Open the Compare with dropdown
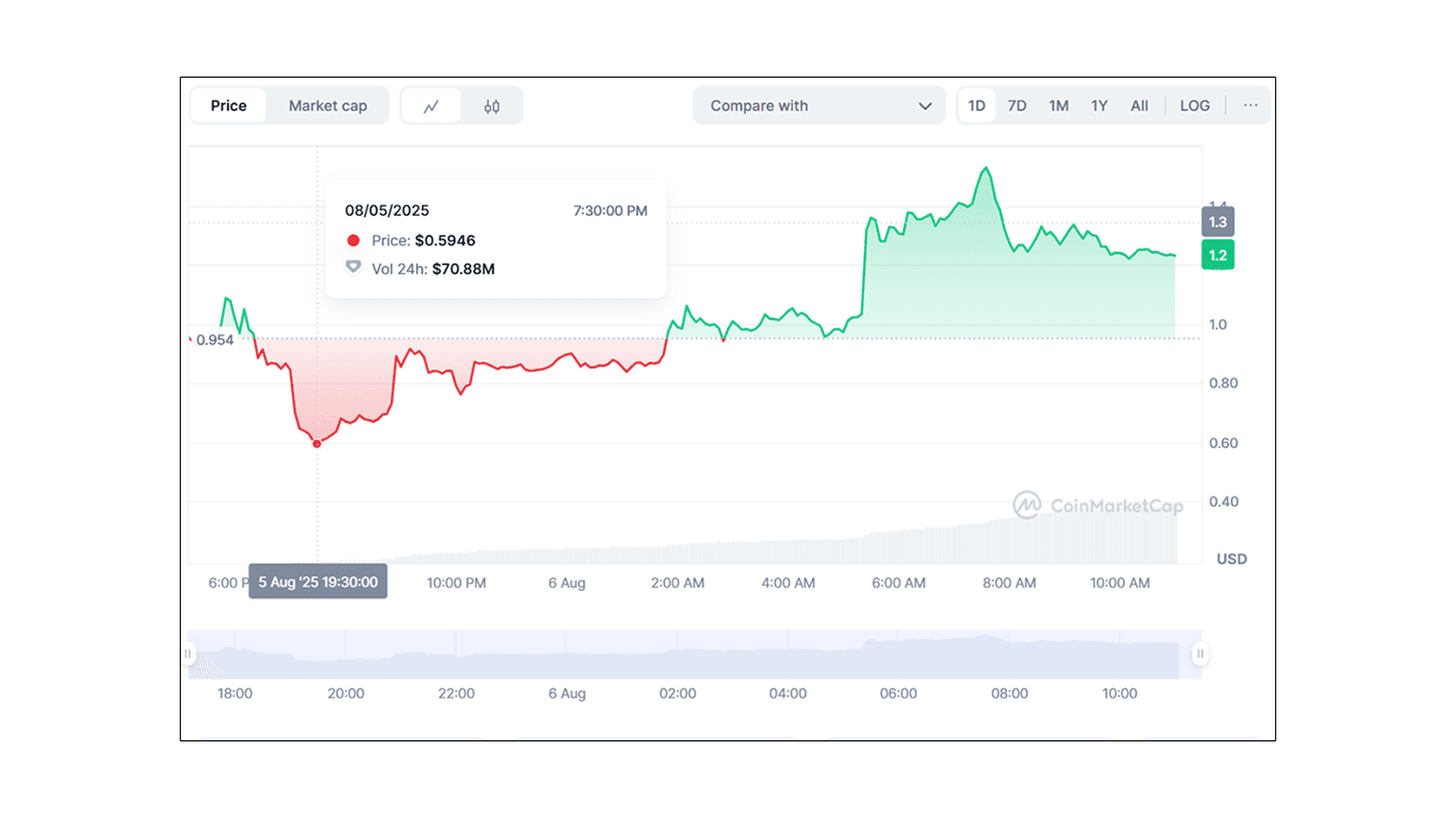This screenshot has width=1456, height=818. click(x=819, y=106)
